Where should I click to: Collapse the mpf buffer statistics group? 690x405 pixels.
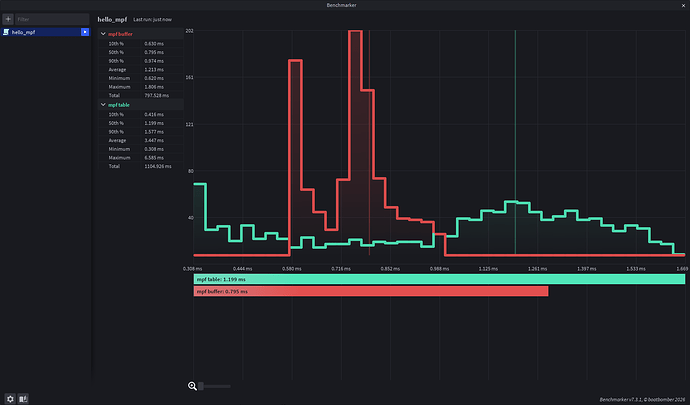[103, 34]
